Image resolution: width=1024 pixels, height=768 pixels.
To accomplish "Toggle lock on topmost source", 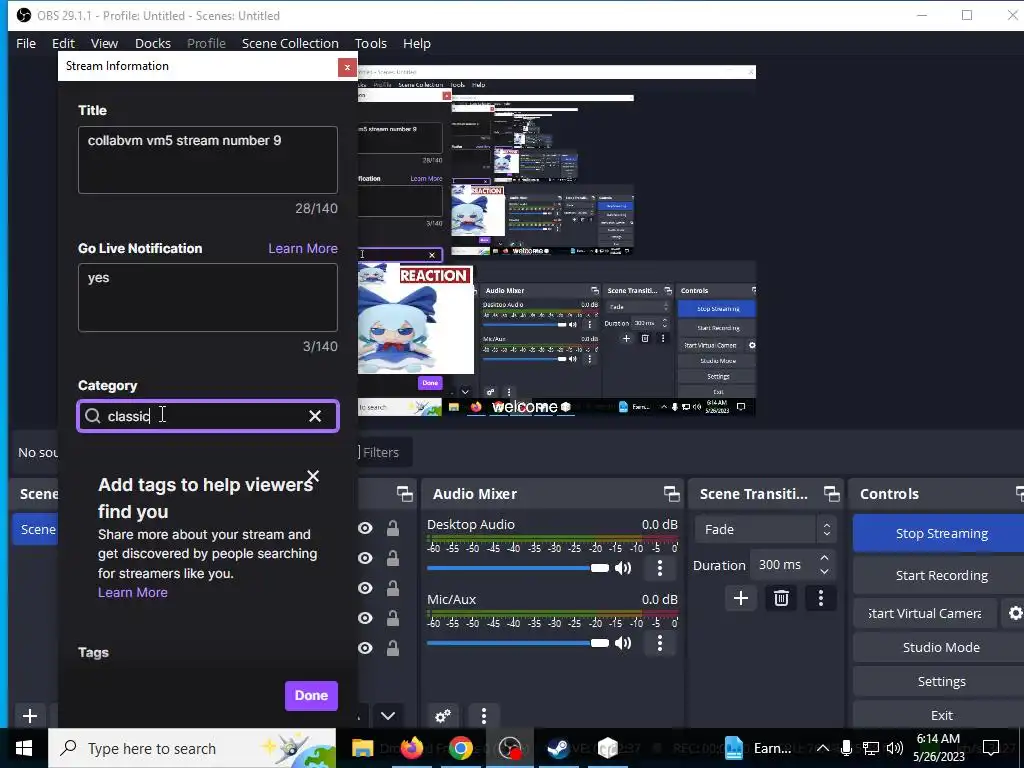I will click(392, 528).
